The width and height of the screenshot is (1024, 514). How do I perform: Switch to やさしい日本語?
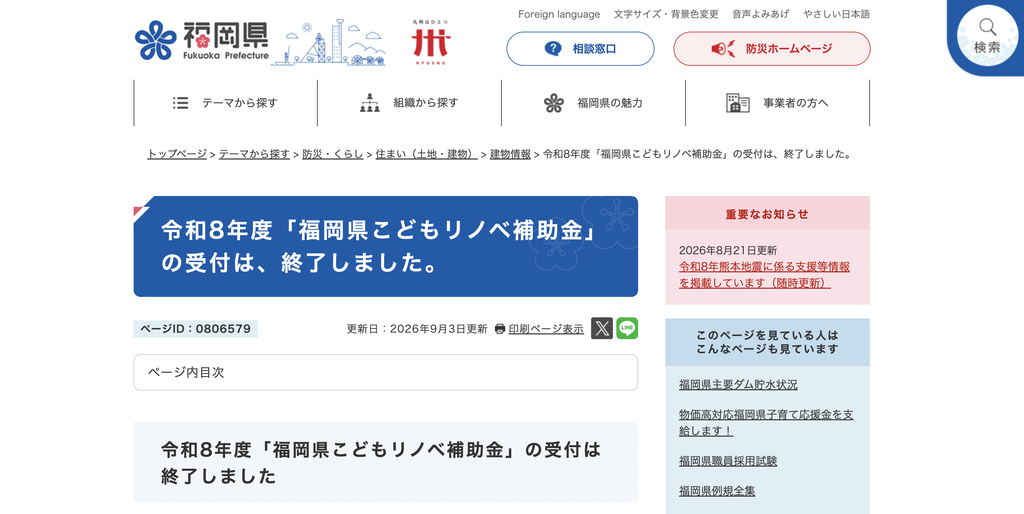pyautogui.click(x=837, y=14)
